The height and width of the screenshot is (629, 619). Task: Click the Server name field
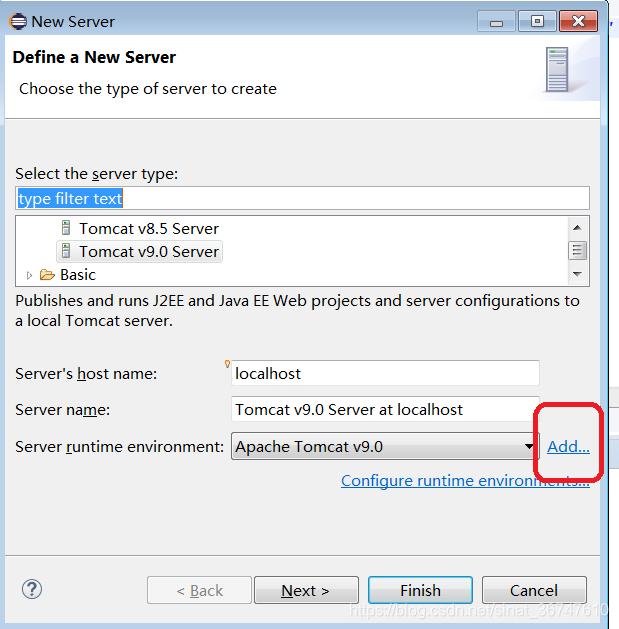pos(385,410)
